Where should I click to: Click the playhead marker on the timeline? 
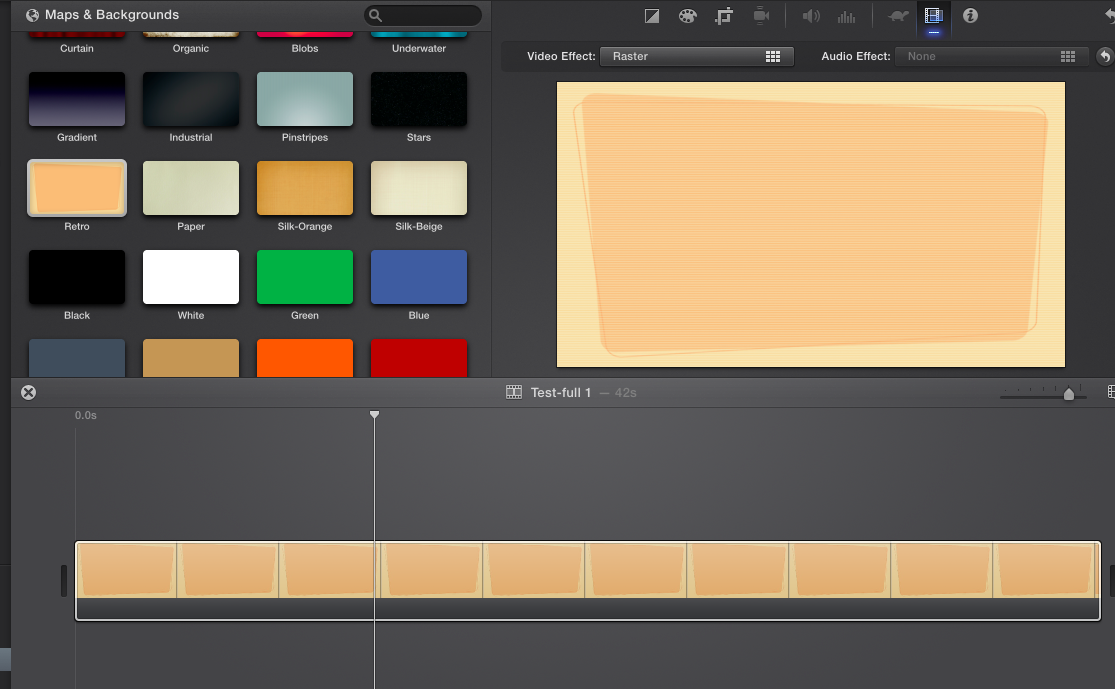click(x=375, y=414)
